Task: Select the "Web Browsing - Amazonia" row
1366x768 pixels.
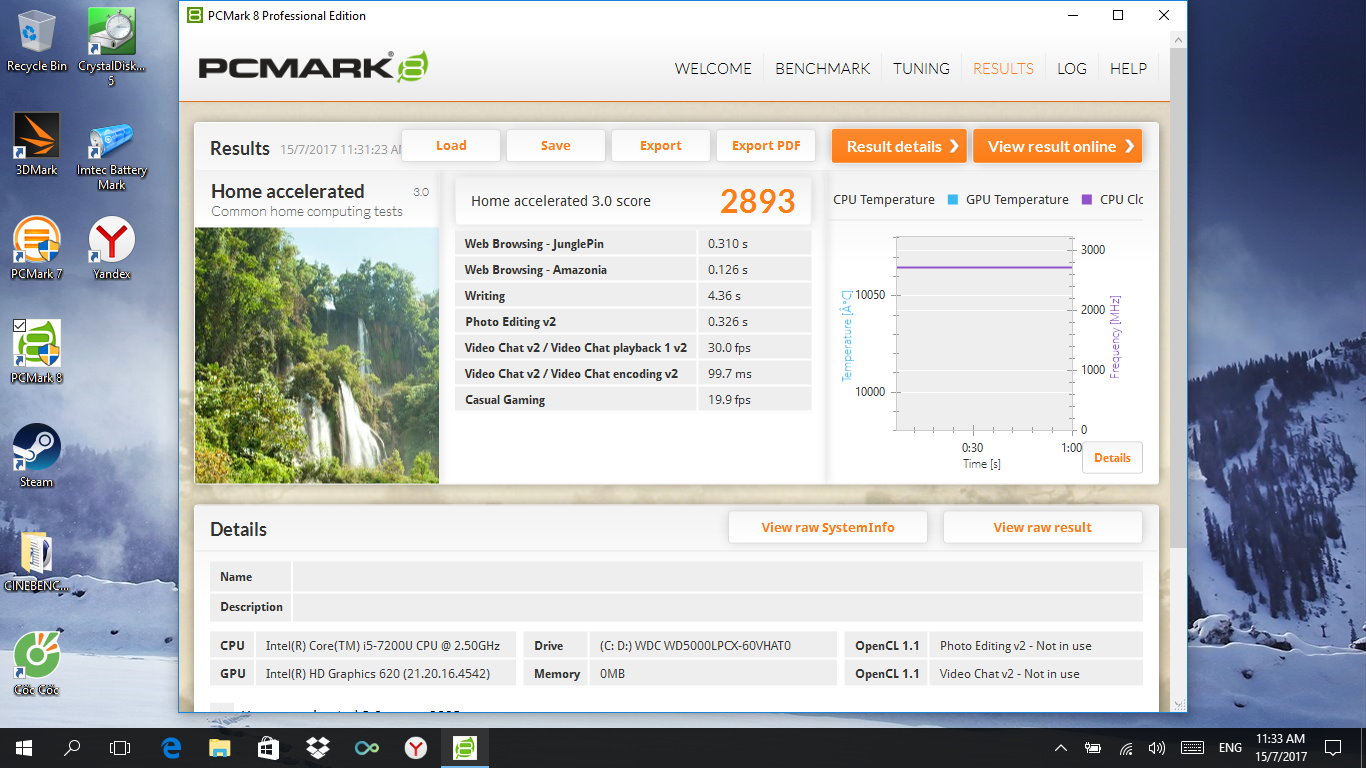Action: tap(633, 270)
